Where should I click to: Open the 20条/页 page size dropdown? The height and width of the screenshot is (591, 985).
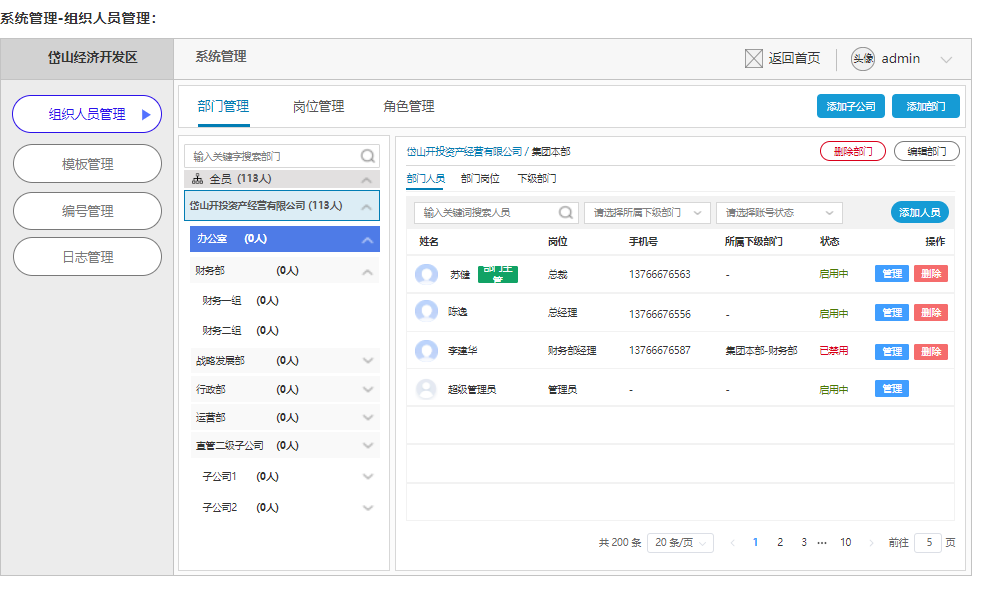(680, 543)
